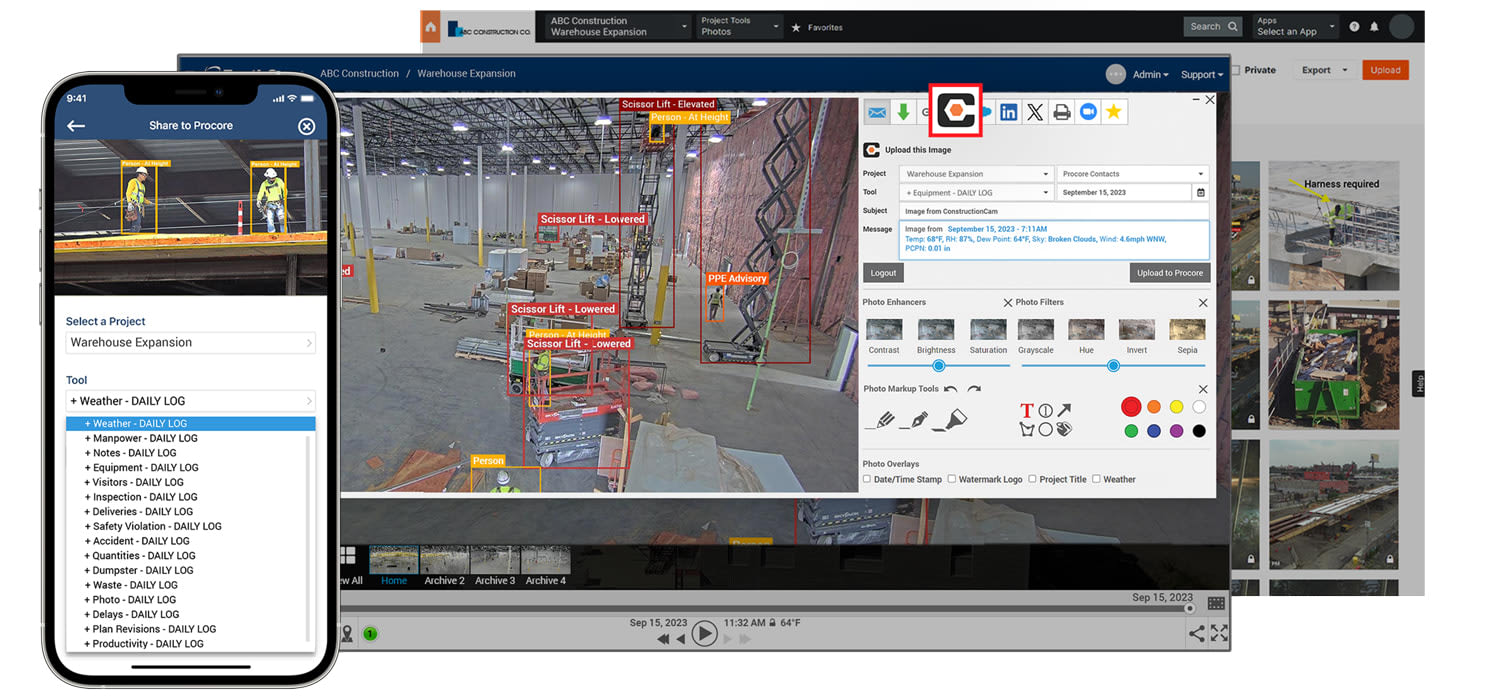The height and width of the screenshot is (700, 1500).
Task: Pick the red color swatch
Action: (1131, 406)
